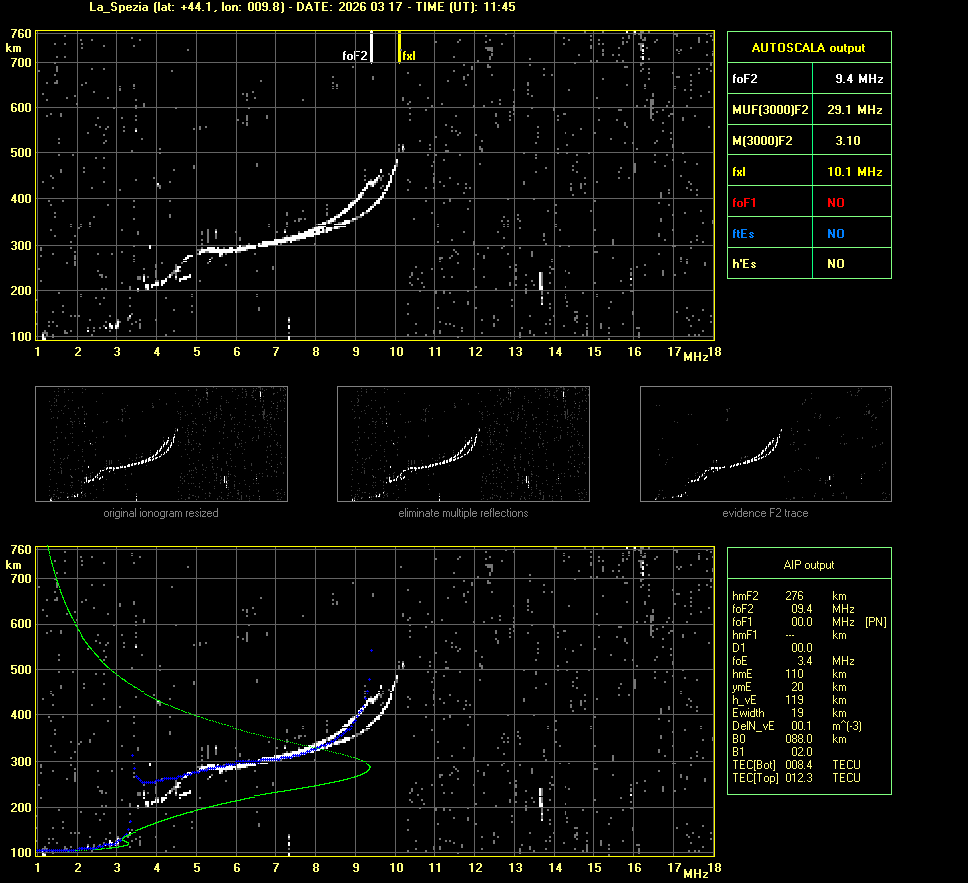Click the foF2 9.4 MHz value cell
The width and height of the screenshot is (968, 883).
tap(859, 78)
